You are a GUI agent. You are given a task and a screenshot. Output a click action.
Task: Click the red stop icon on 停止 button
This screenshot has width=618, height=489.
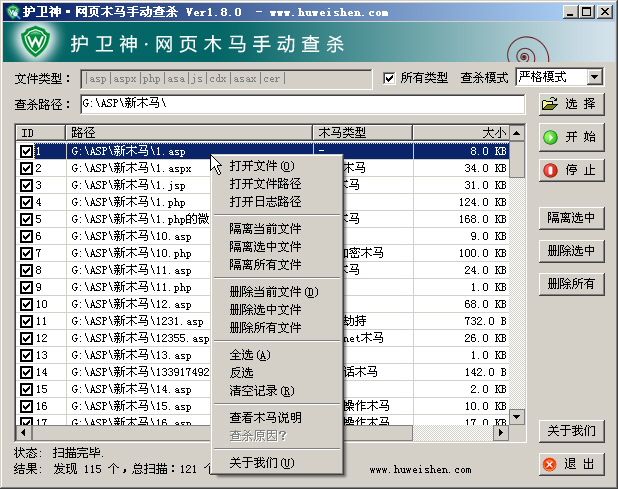point(550,170)
